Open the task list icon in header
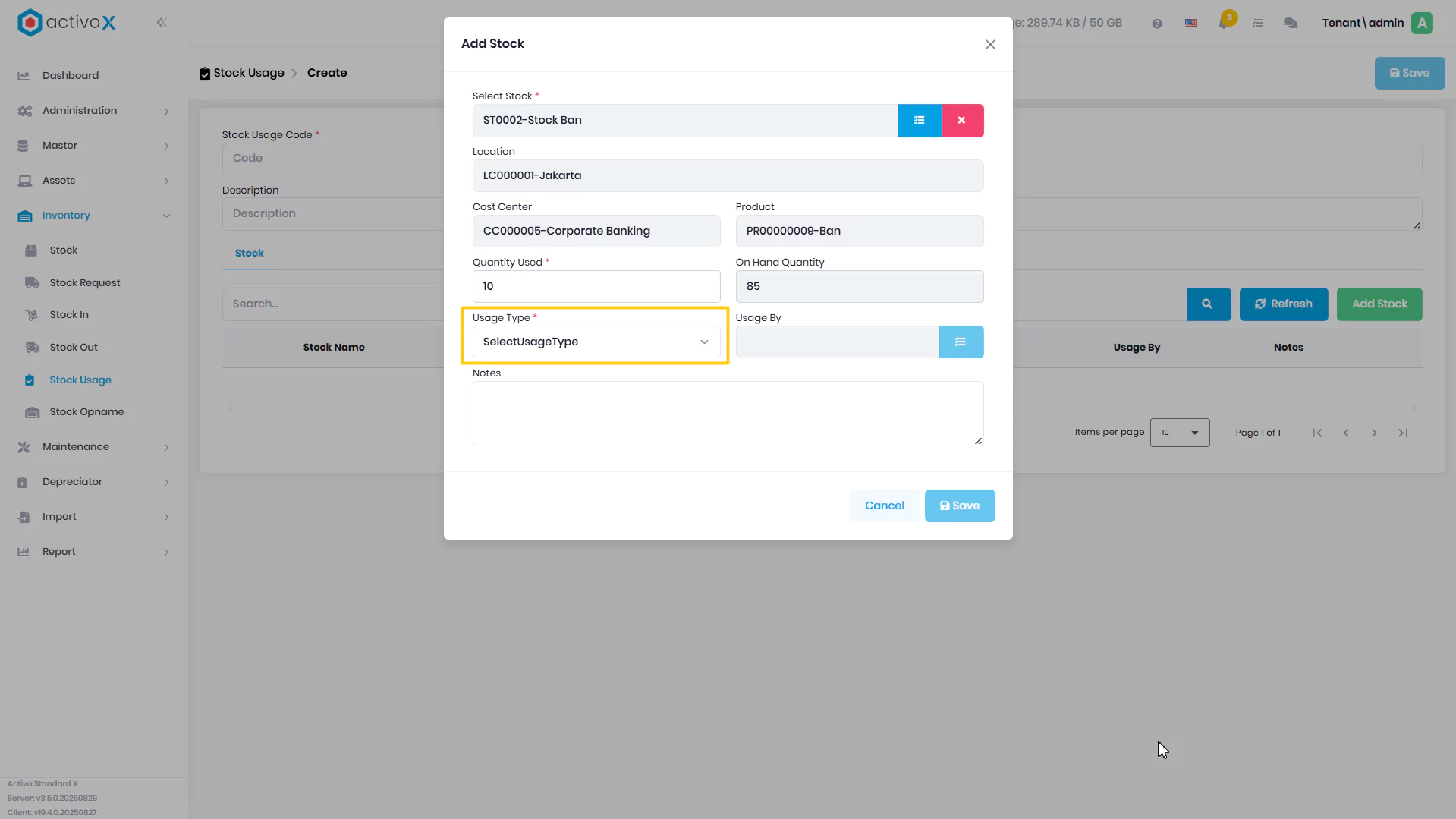Viewport: 1456px width, 819px height. point(1257,24)
